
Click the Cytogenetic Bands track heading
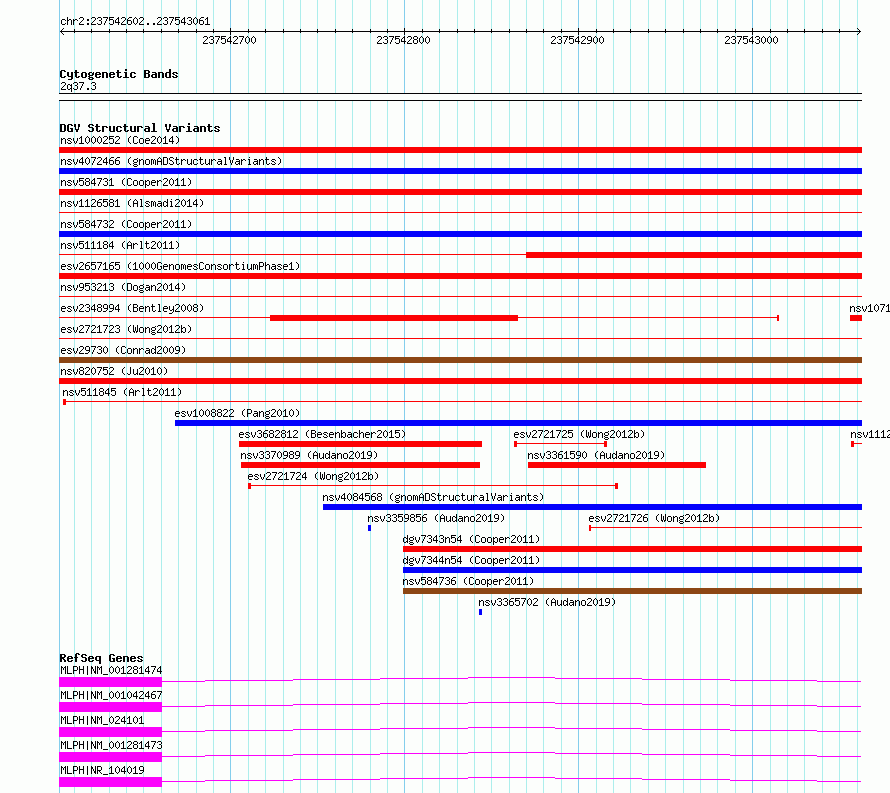click(119, 74)
